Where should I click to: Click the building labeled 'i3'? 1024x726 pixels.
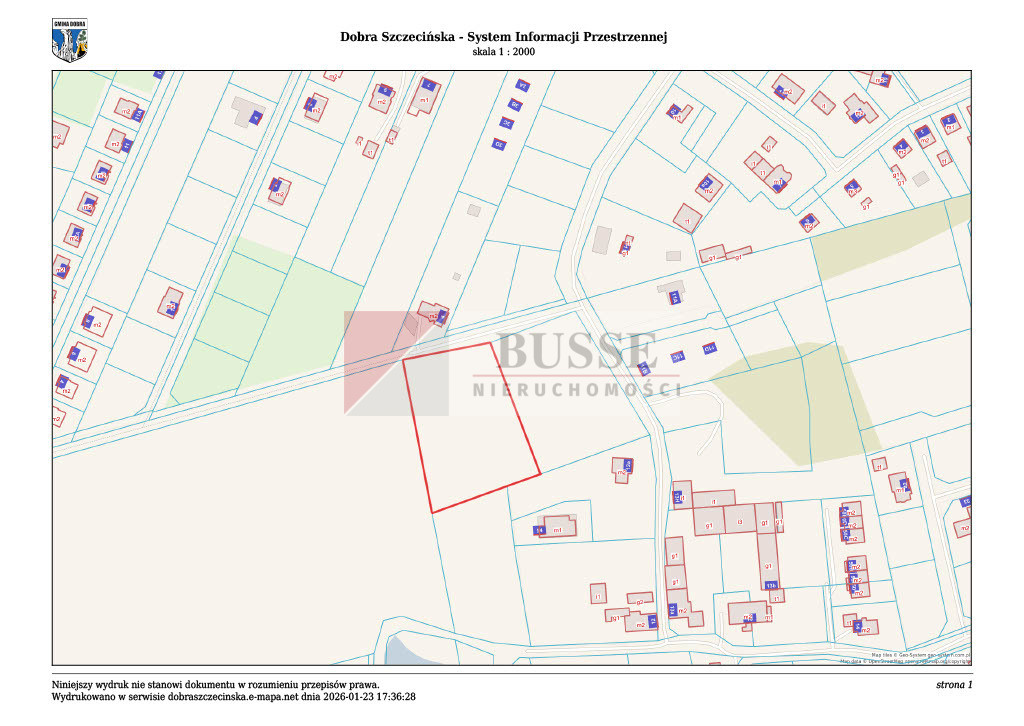[740, 520]
